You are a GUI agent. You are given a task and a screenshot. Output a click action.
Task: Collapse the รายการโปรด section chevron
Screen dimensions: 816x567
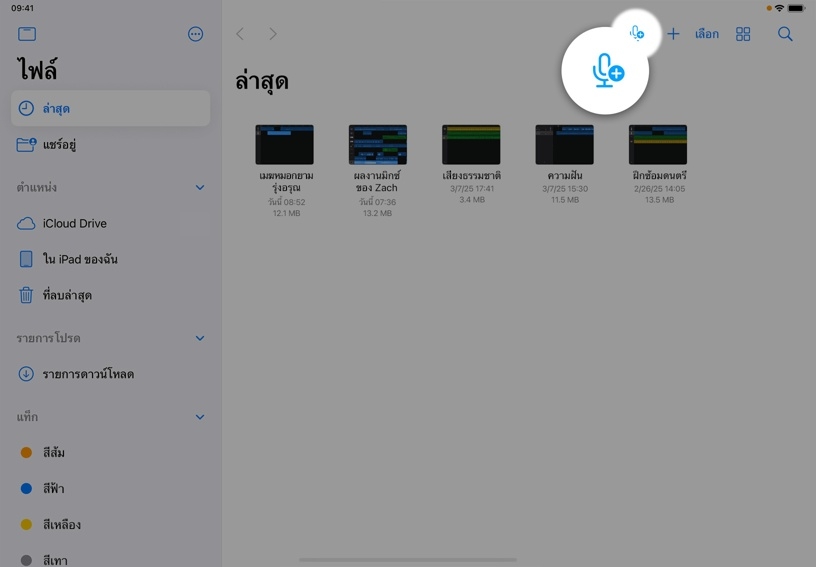click(x=199, y=338)
